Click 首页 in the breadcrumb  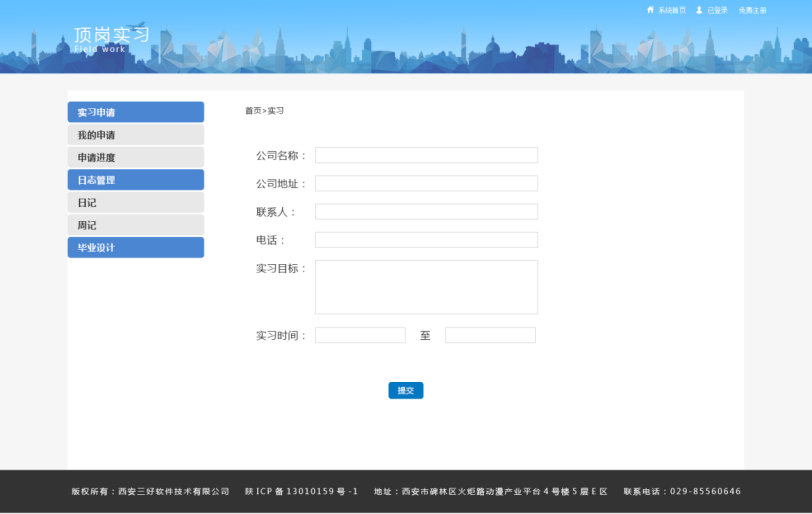pos(252,111)
